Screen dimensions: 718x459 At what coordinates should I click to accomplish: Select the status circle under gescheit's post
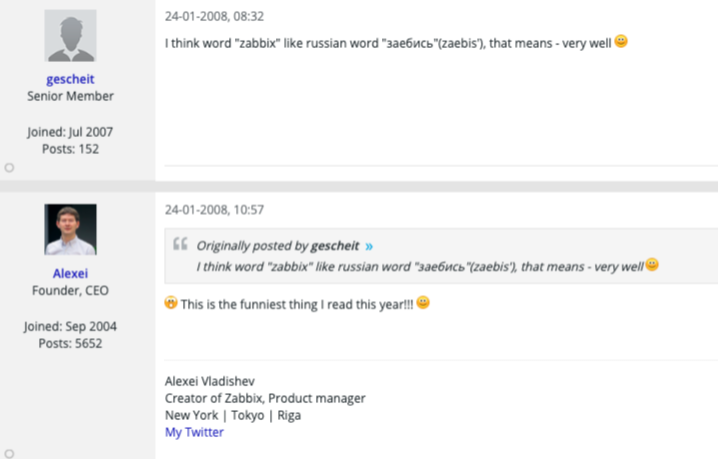coord(9,168)
